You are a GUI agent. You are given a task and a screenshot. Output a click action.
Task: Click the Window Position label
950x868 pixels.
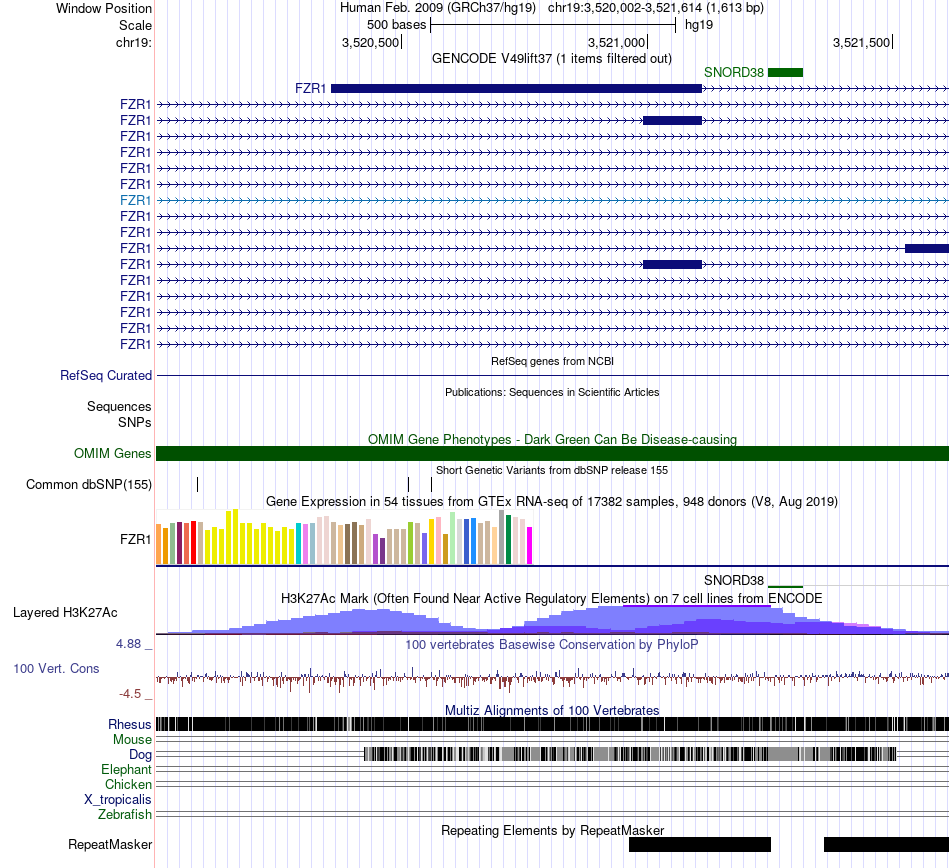tap(104, 8)
